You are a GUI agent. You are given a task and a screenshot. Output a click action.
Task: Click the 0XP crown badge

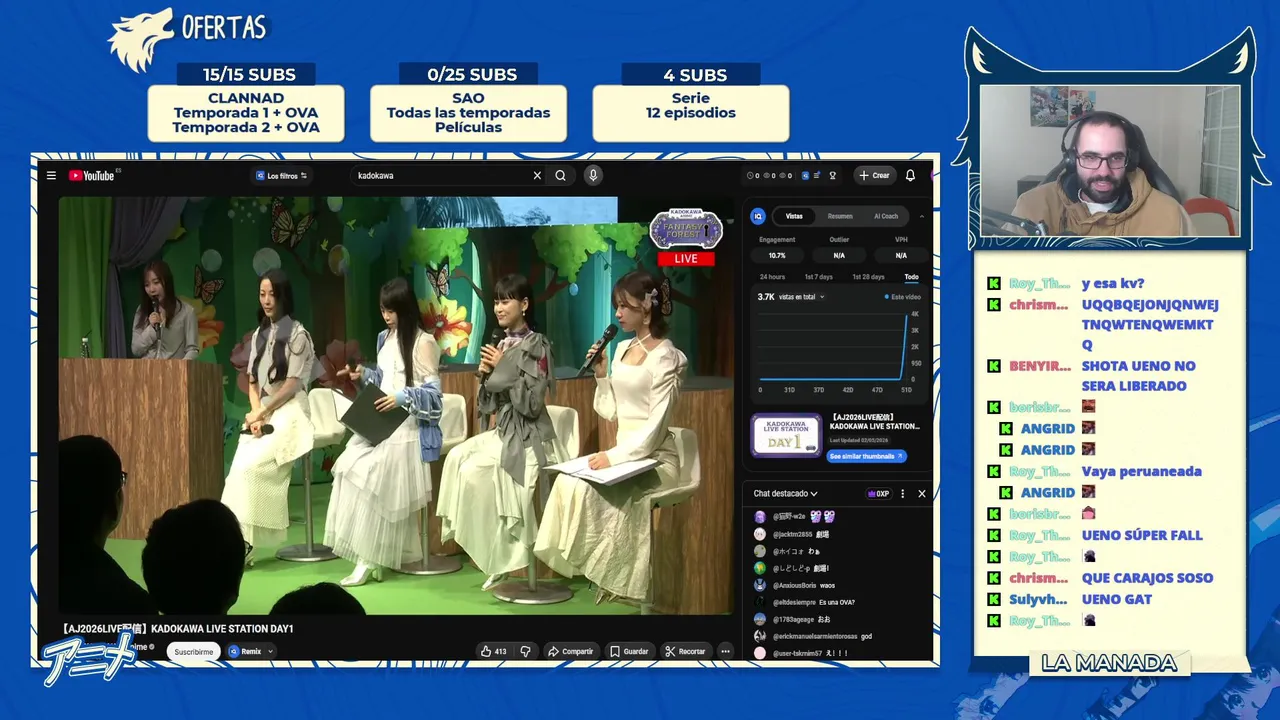(878, 493)
